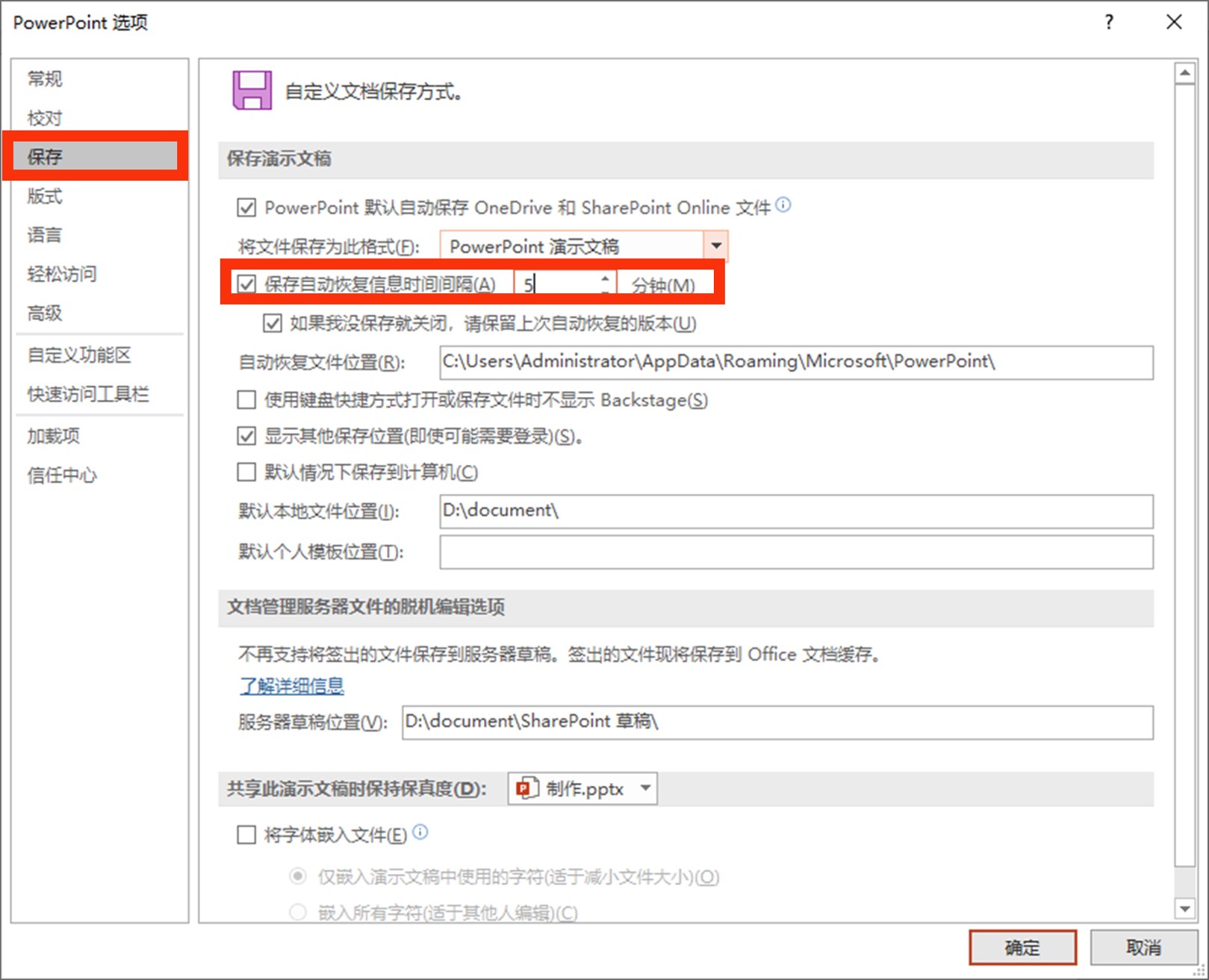Click the floppy disk save icon
Screen dimensions: 1209x980
(252, 88)
